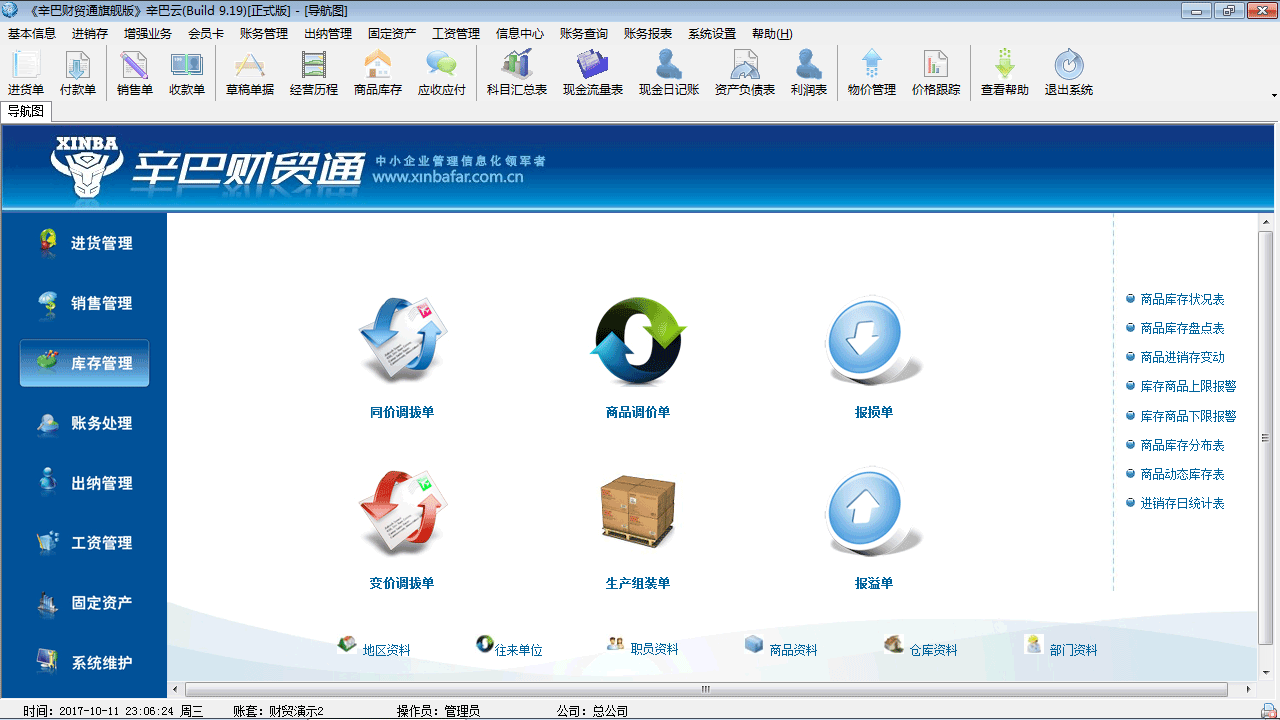1280x720 pixels.
Task: Open 现金日记账 toolbar icon
Action: tap(669, 73)
